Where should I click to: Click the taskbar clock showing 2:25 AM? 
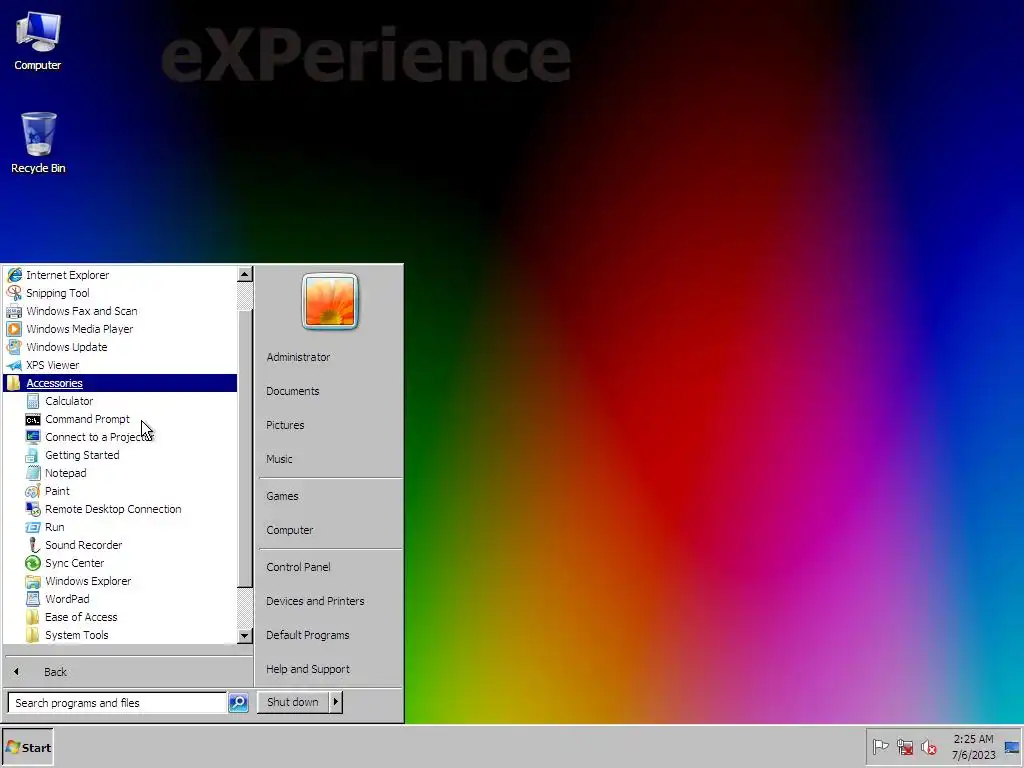973,747
